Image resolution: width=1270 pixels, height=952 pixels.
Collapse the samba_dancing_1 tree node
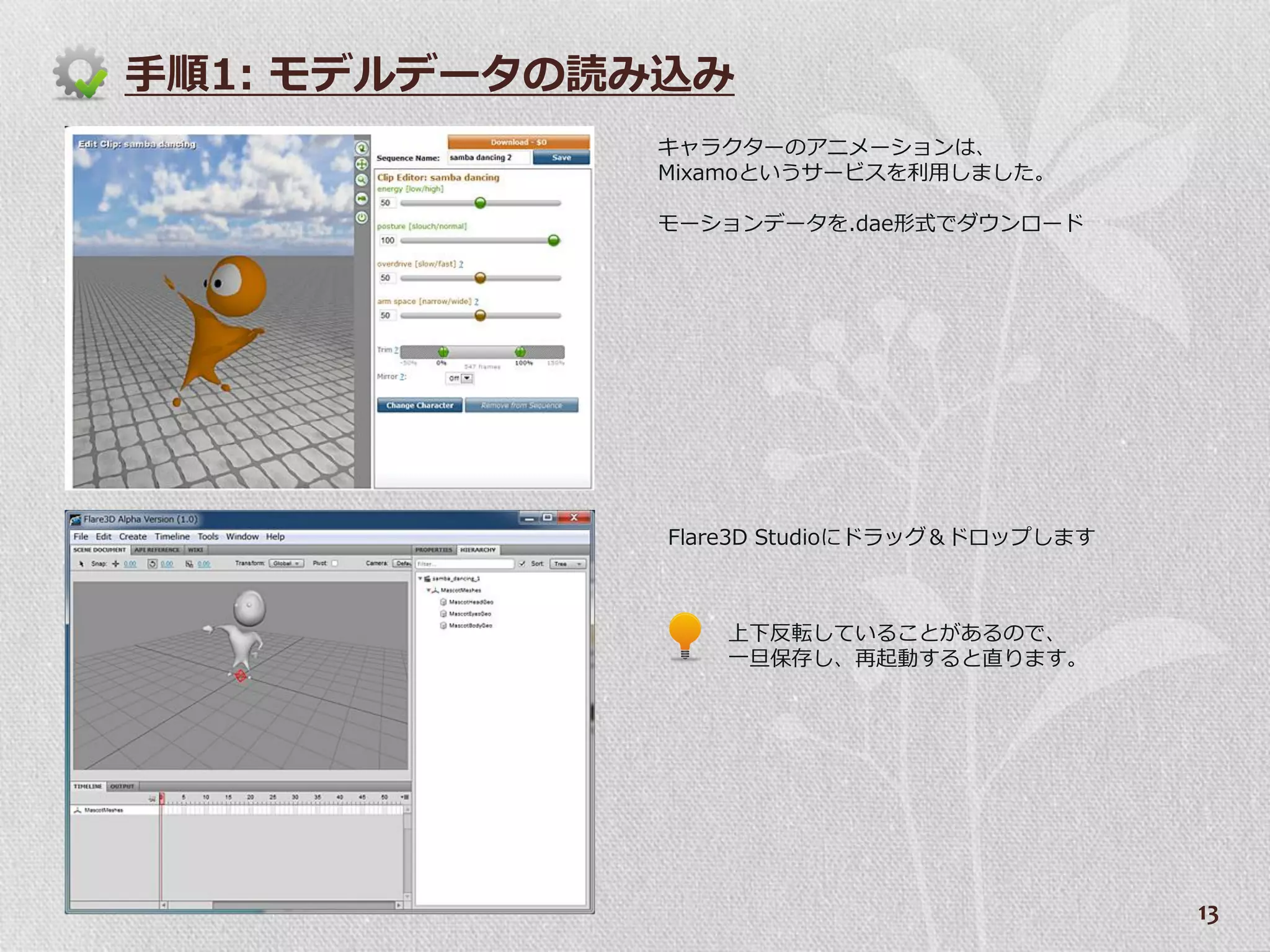[x=420, y=578]
